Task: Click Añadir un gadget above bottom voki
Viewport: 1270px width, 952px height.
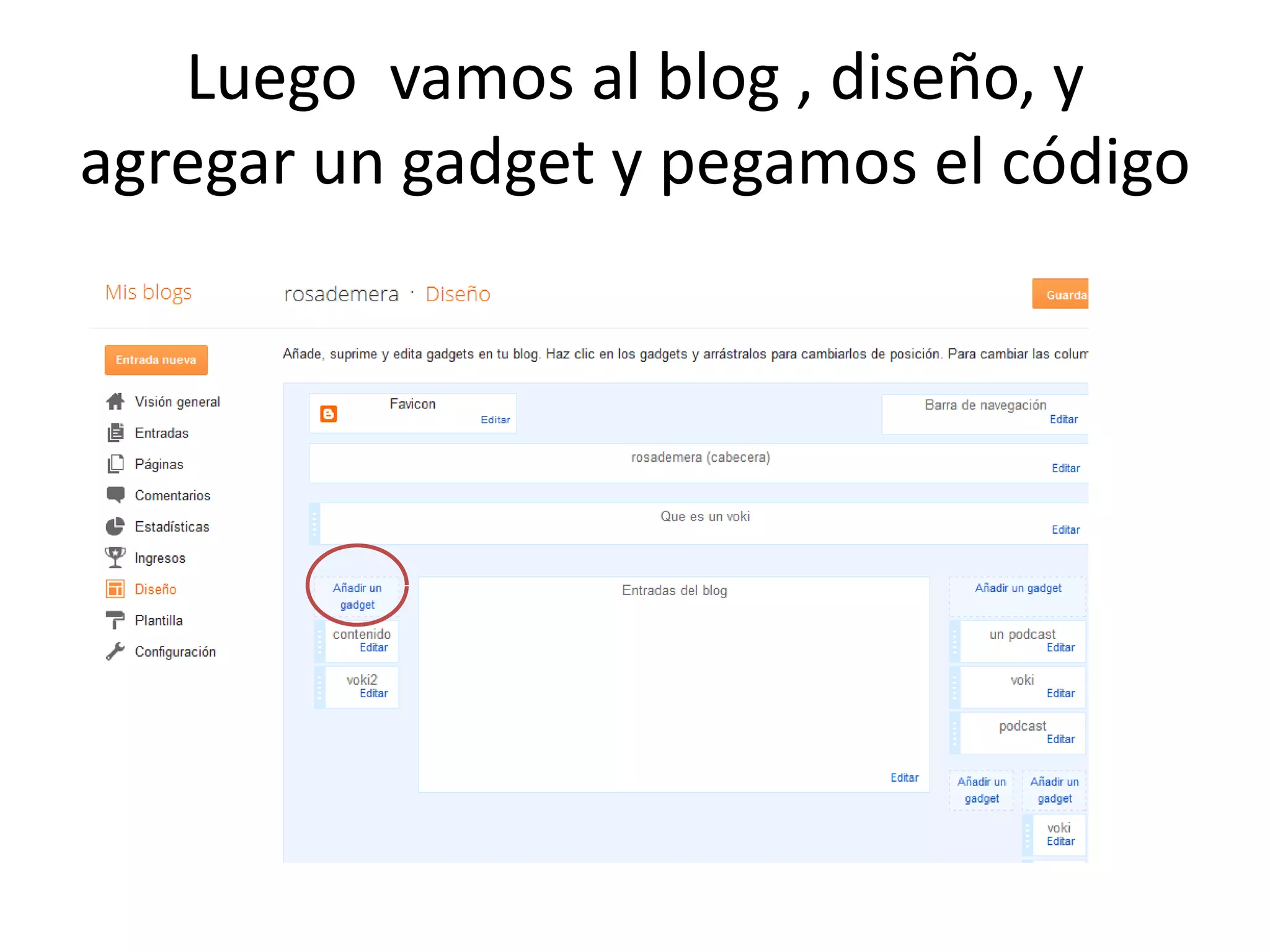Action: point(1055,790)
